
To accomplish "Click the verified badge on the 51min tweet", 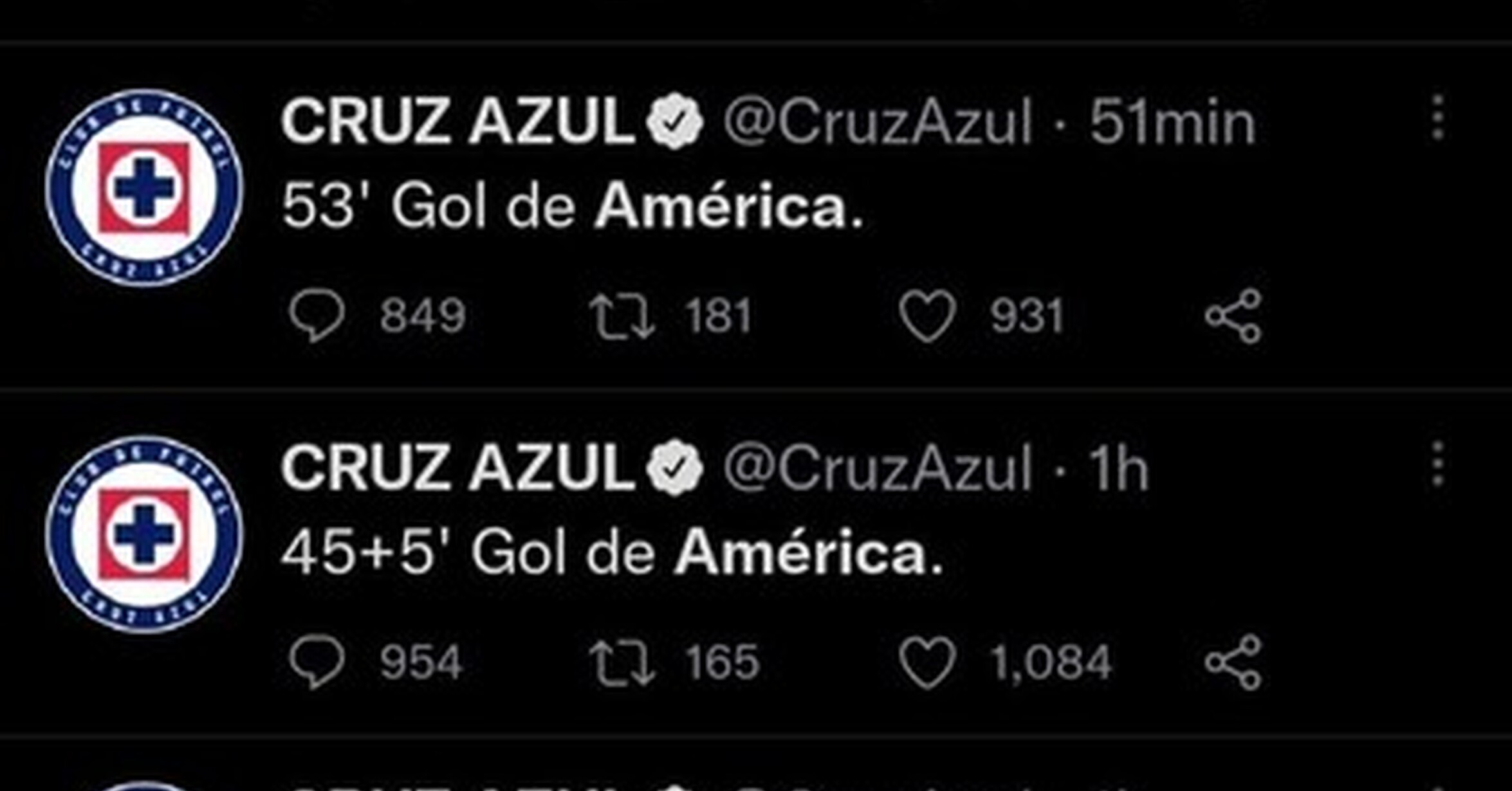I will click(674, 122).
